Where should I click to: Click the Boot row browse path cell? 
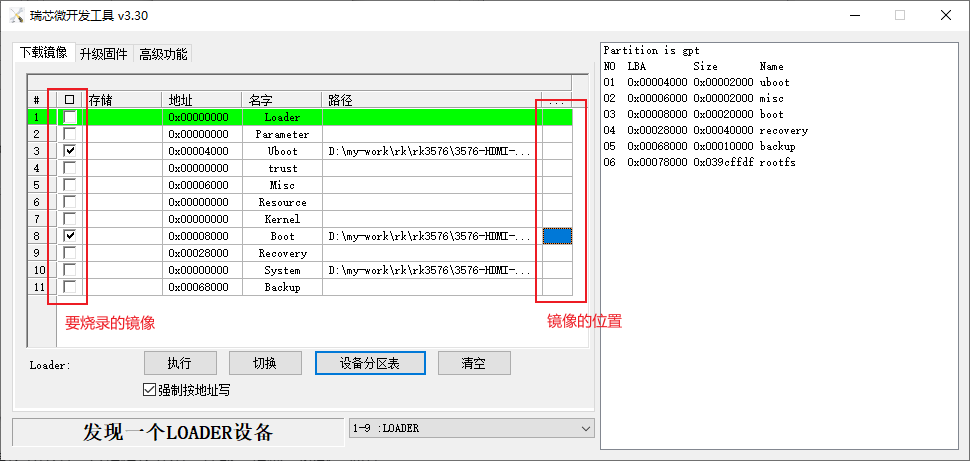pos(557,236)
